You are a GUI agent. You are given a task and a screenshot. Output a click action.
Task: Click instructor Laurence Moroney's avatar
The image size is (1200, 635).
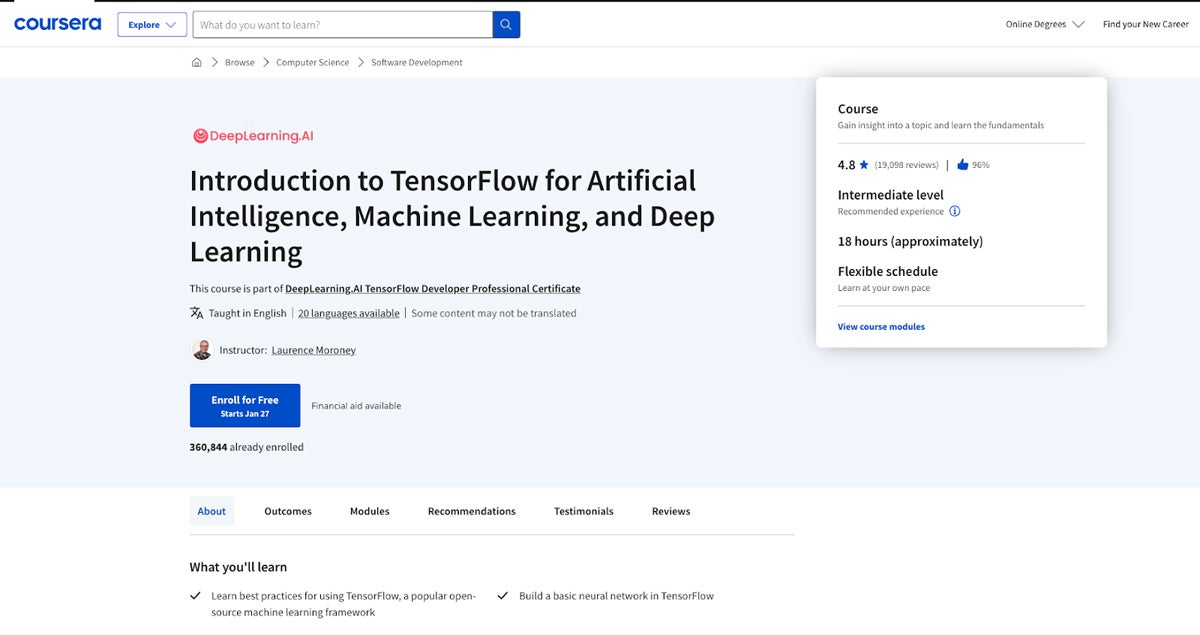coord(201,350)
